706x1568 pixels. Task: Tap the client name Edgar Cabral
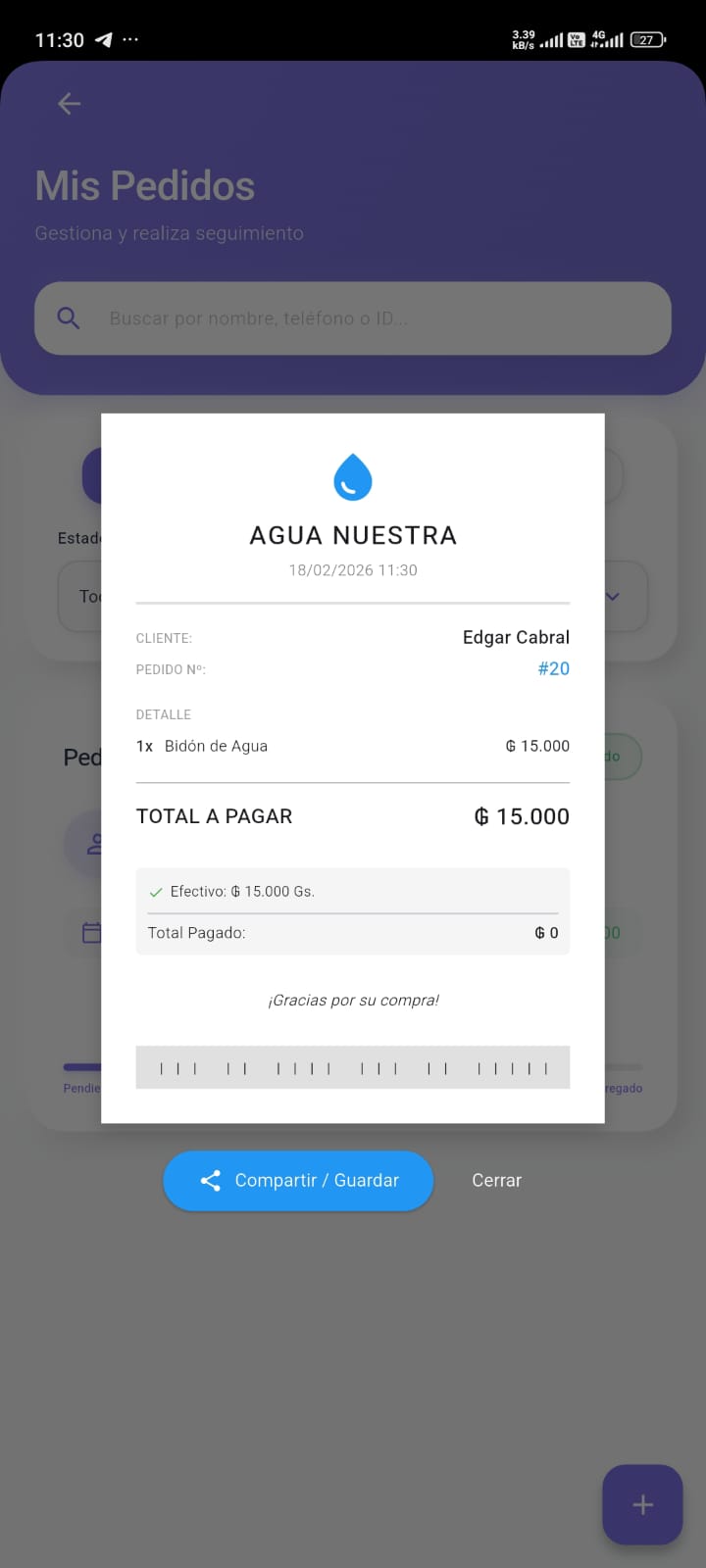coord(516,637)
